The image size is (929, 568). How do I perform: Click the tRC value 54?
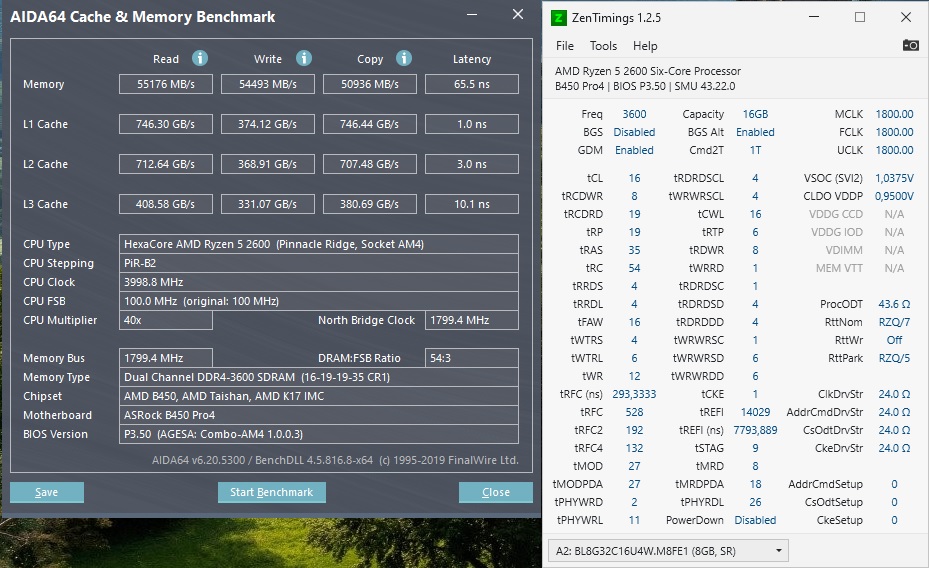coord(634,268)
